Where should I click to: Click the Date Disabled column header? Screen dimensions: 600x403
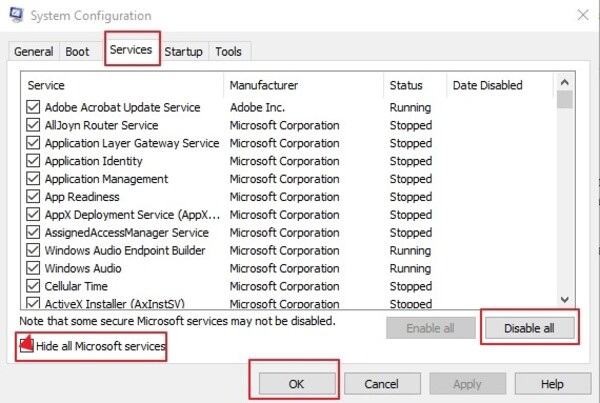coord(487,86)
